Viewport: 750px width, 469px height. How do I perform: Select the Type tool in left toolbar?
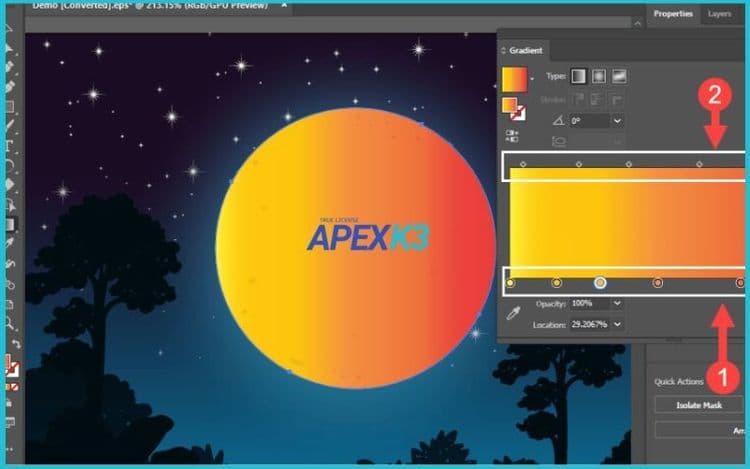point(8,145)
